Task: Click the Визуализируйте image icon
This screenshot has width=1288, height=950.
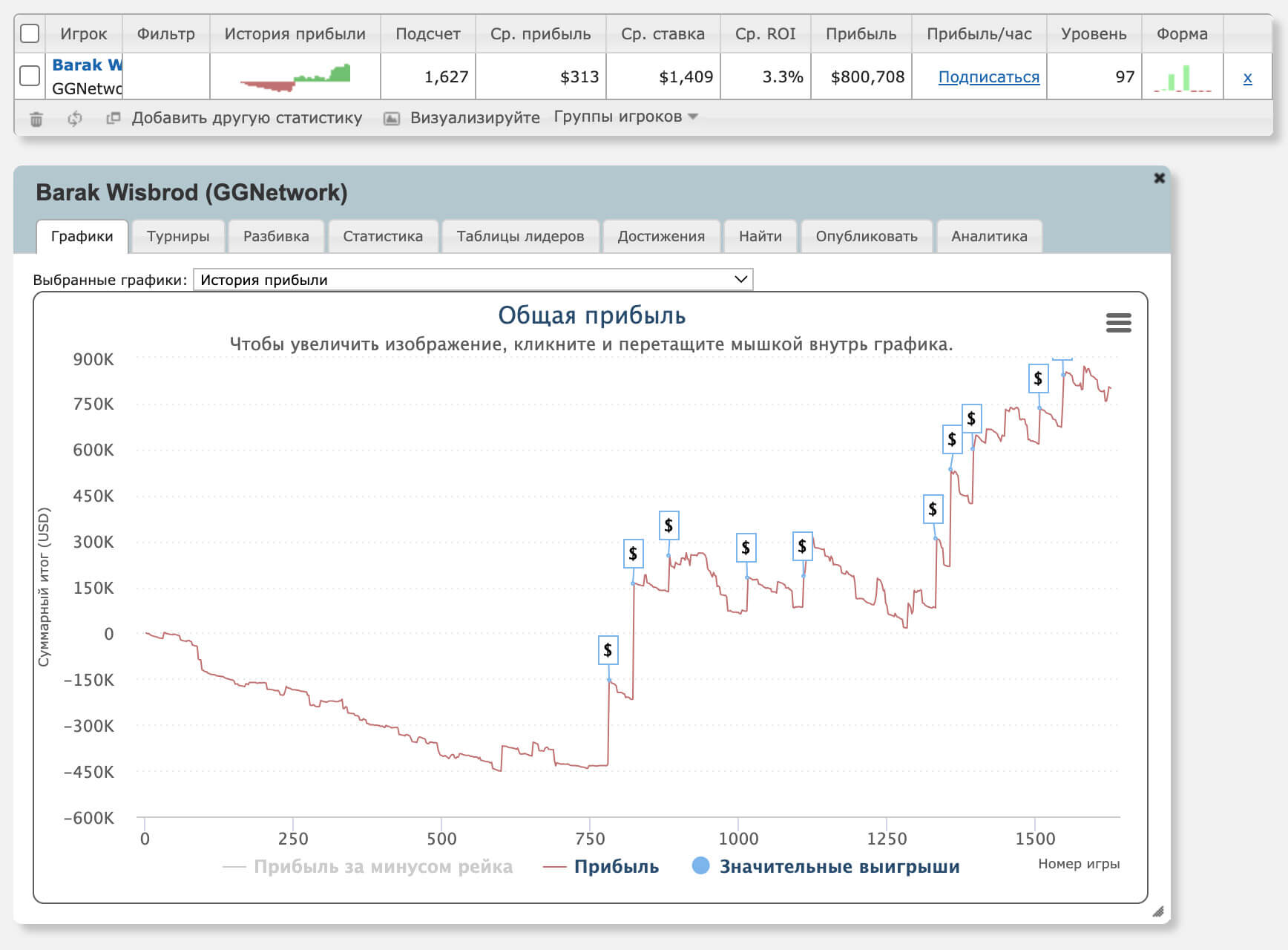Action: (392, 119)
